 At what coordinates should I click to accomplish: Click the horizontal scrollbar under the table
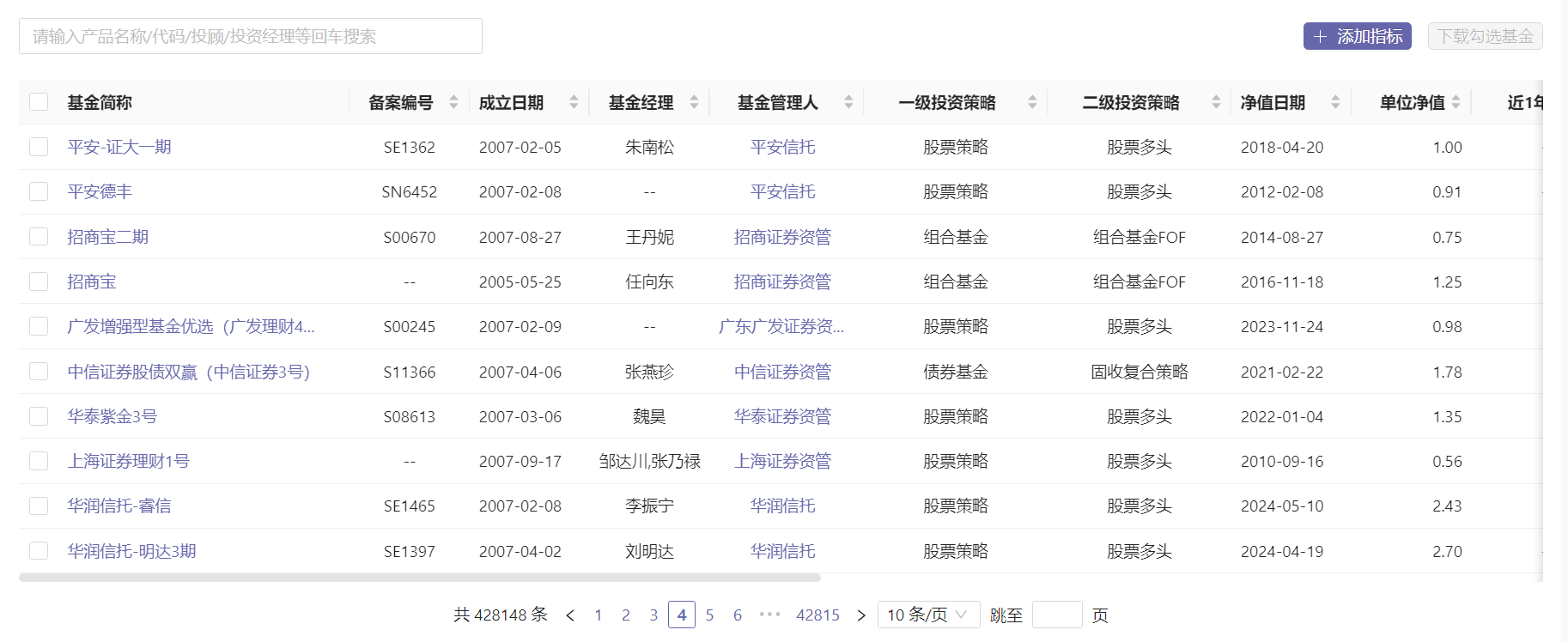click(x=419, y=578)
